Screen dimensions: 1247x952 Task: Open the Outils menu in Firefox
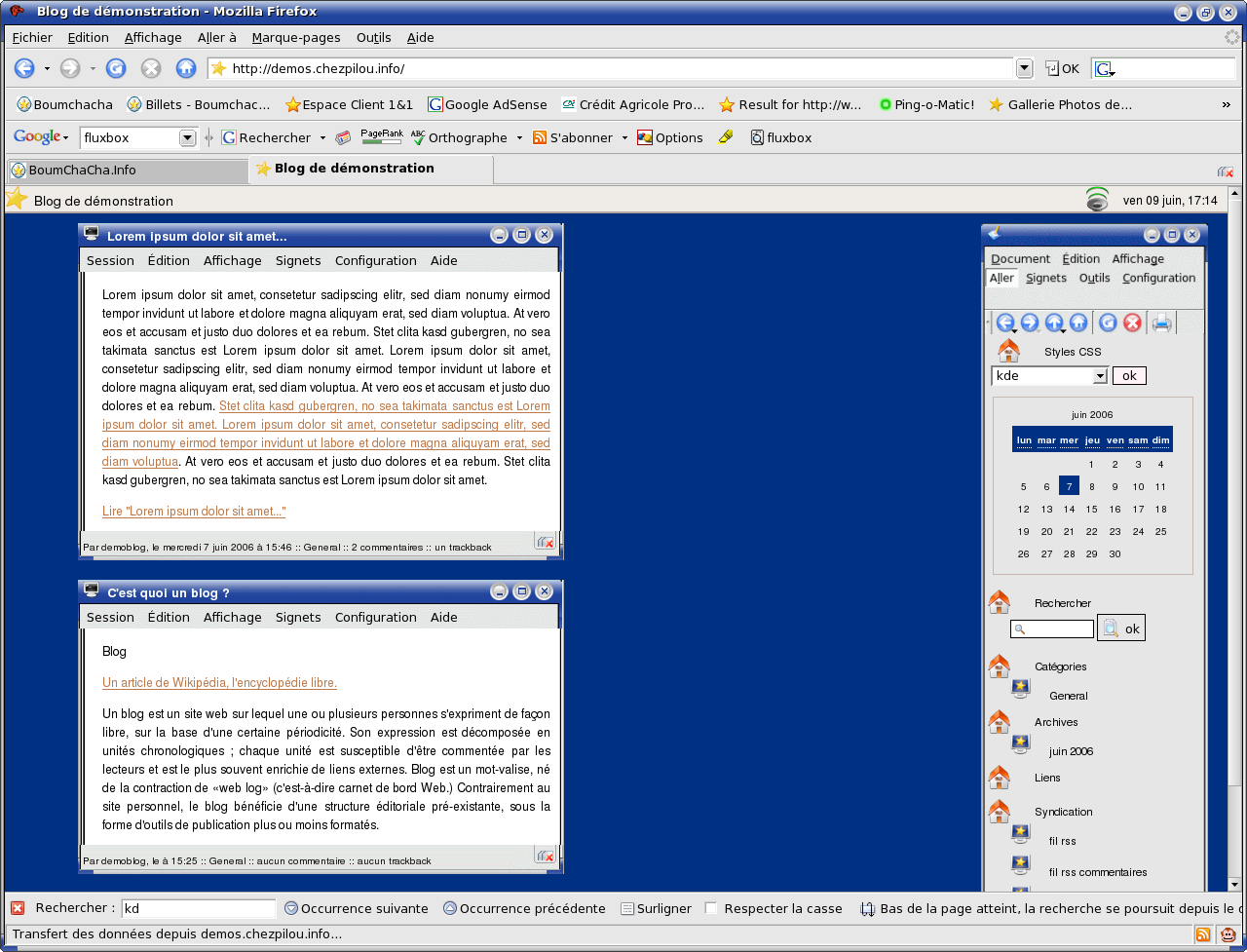[373, 37]
